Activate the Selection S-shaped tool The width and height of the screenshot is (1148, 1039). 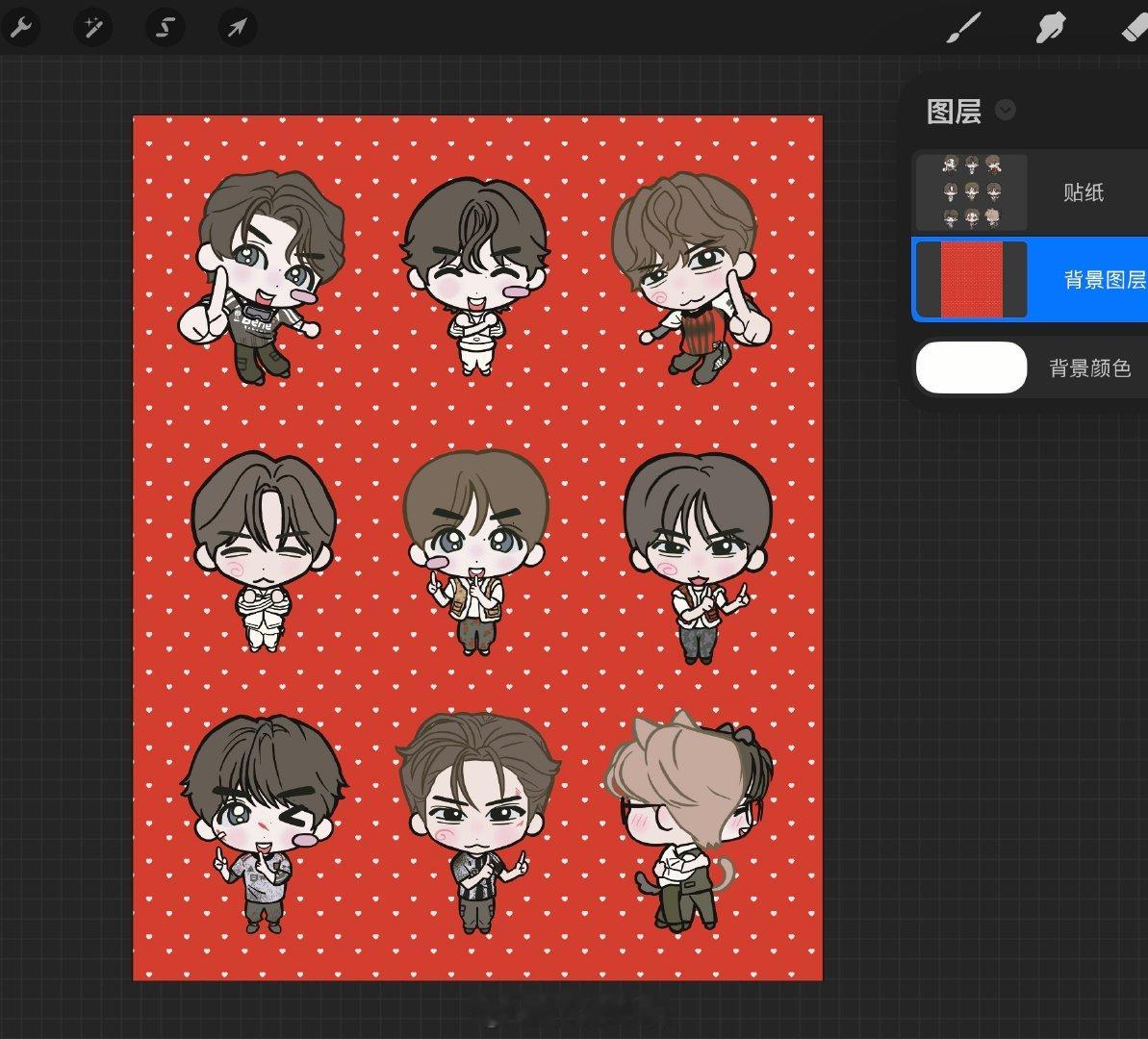[165, 28]
